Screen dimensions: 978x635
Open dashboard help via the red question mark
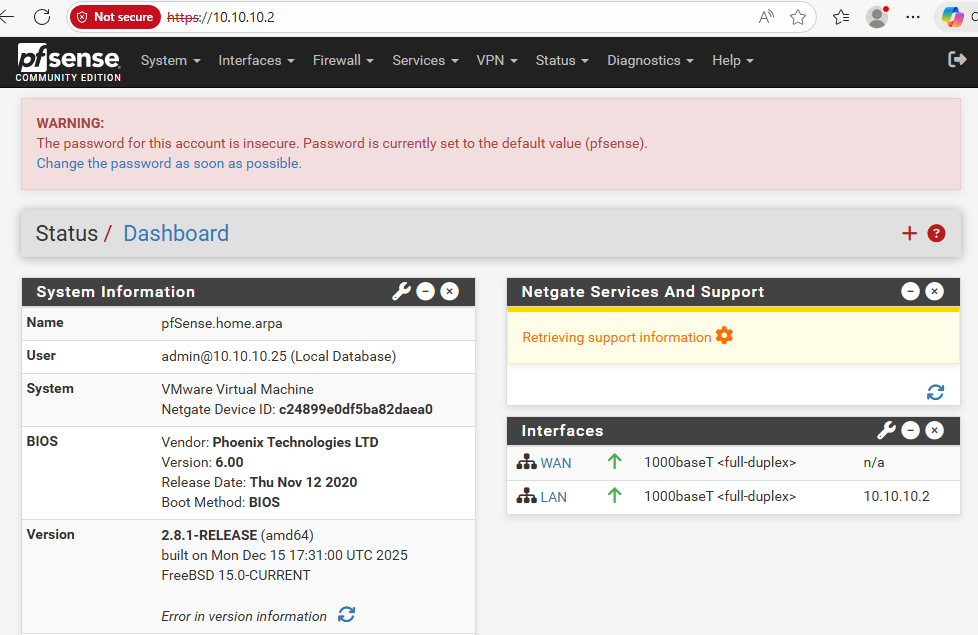point(936,233)
